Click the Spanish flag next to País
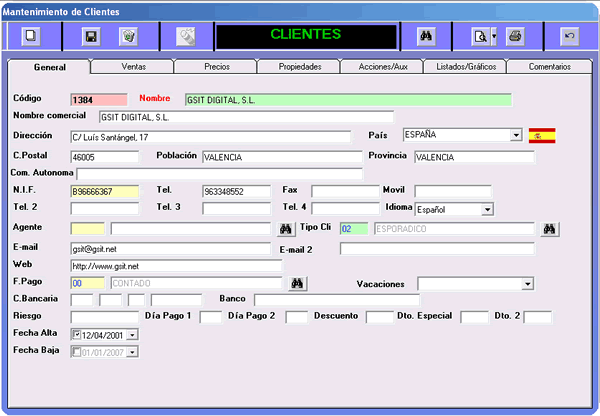This screenshot has width=600, height=416. click(x=542, y=135)
